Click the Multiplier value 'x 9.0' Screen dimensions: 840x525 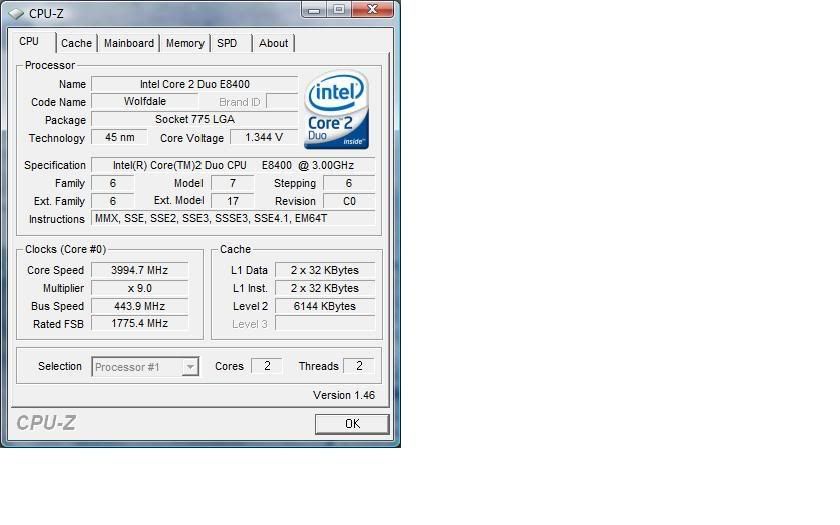tap(139, 288)
